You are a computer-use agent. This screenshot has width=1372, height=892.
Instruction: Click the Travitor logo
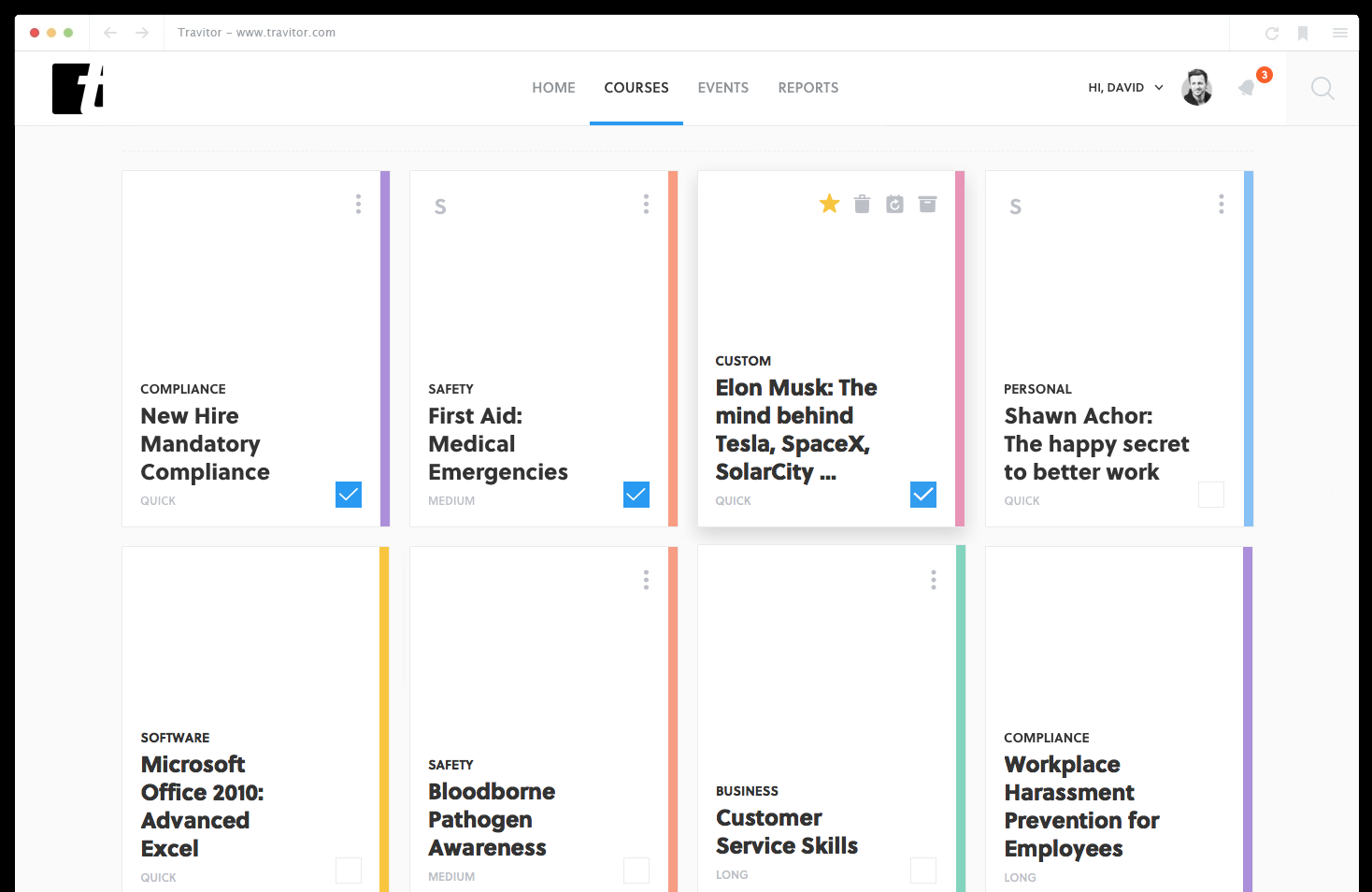(78, 89)
